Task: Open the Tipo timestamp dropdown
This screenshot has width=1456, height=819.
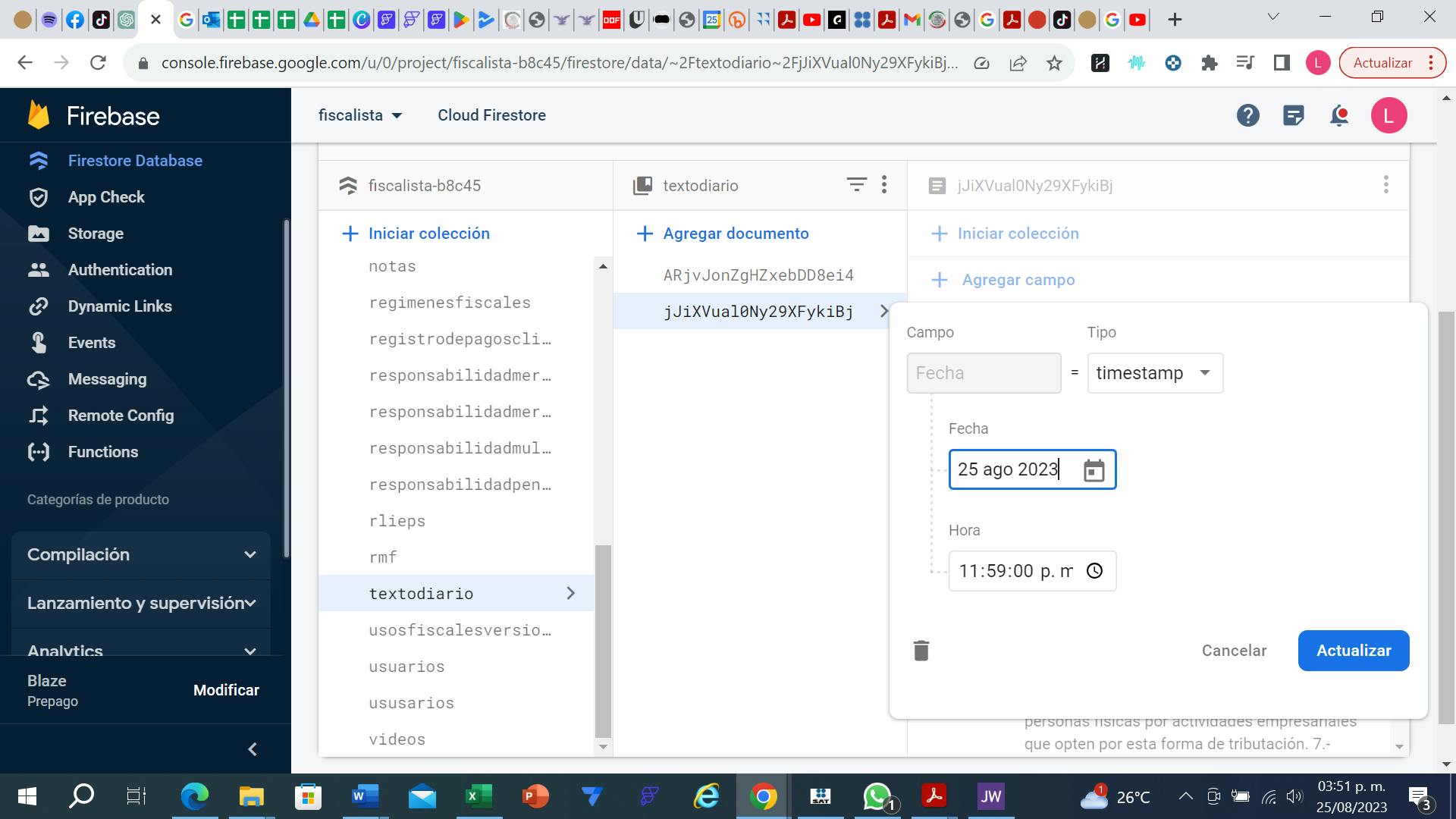Action: (x=1154, y=373)
